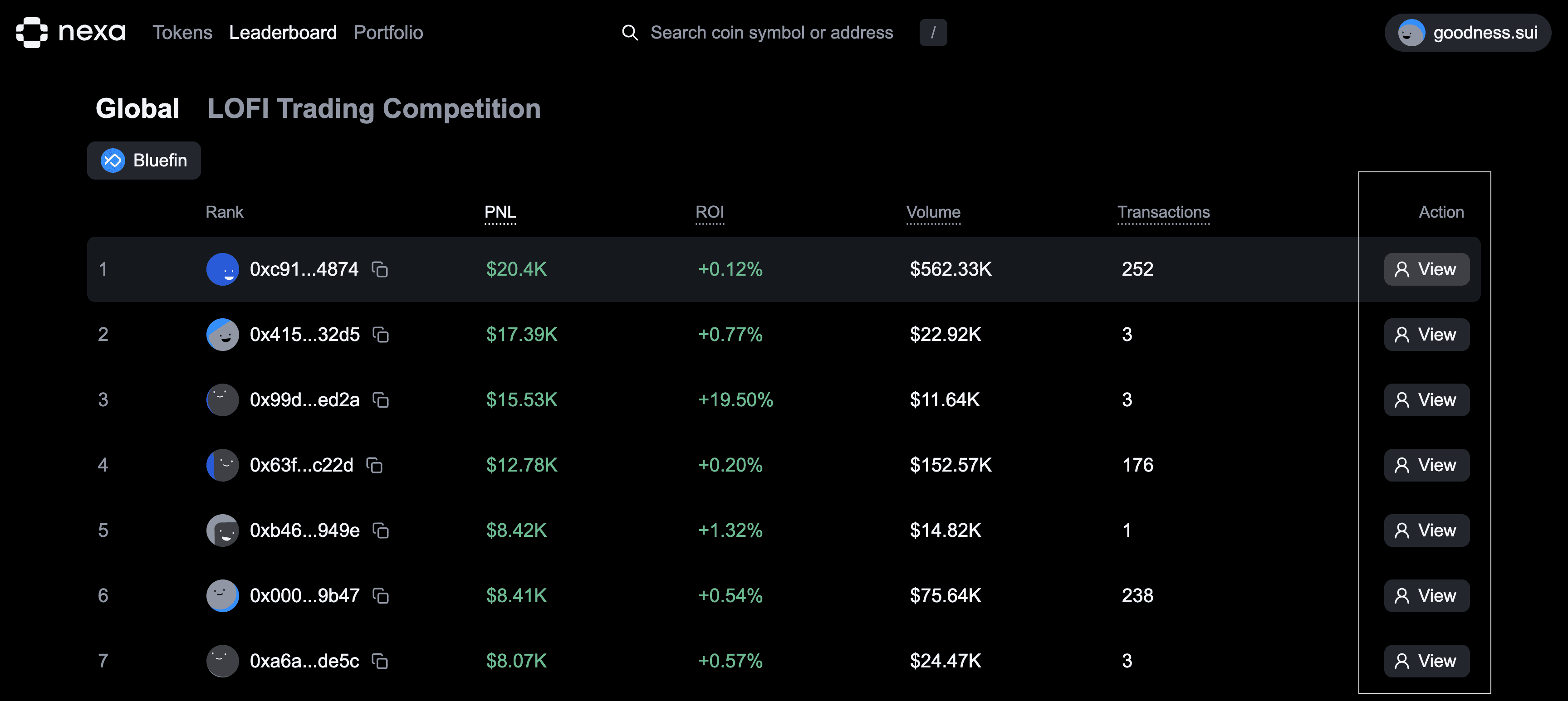Click the rank 4 trader's avatar
The image size is (1568, 701).
coord(222,465)
